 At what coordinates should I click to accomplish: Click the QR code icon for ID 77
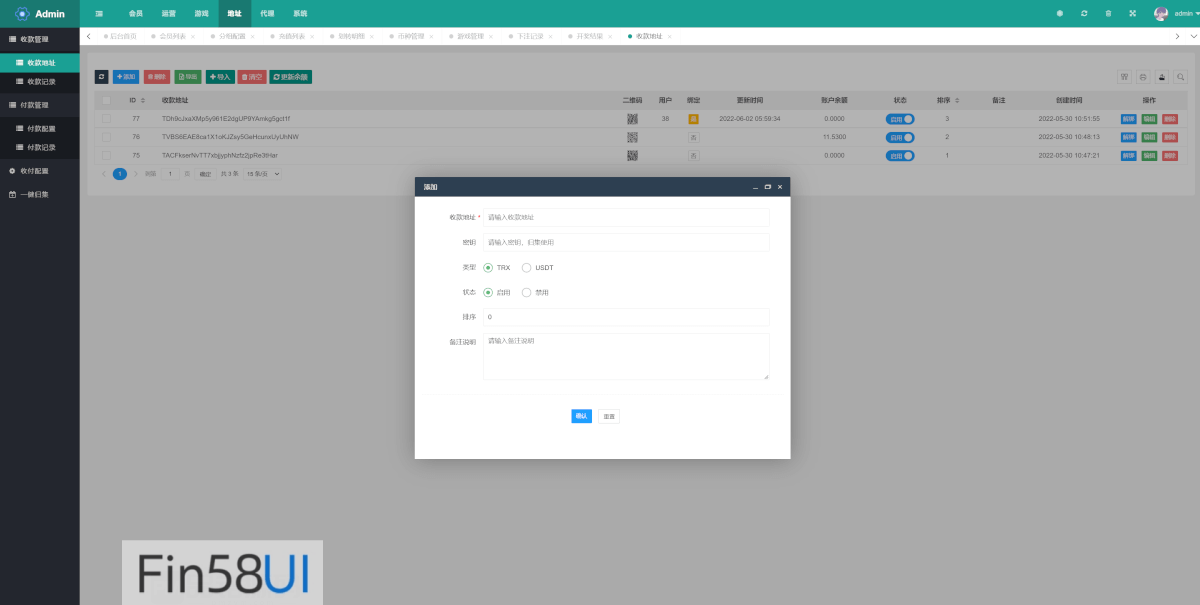coord(632,118)
